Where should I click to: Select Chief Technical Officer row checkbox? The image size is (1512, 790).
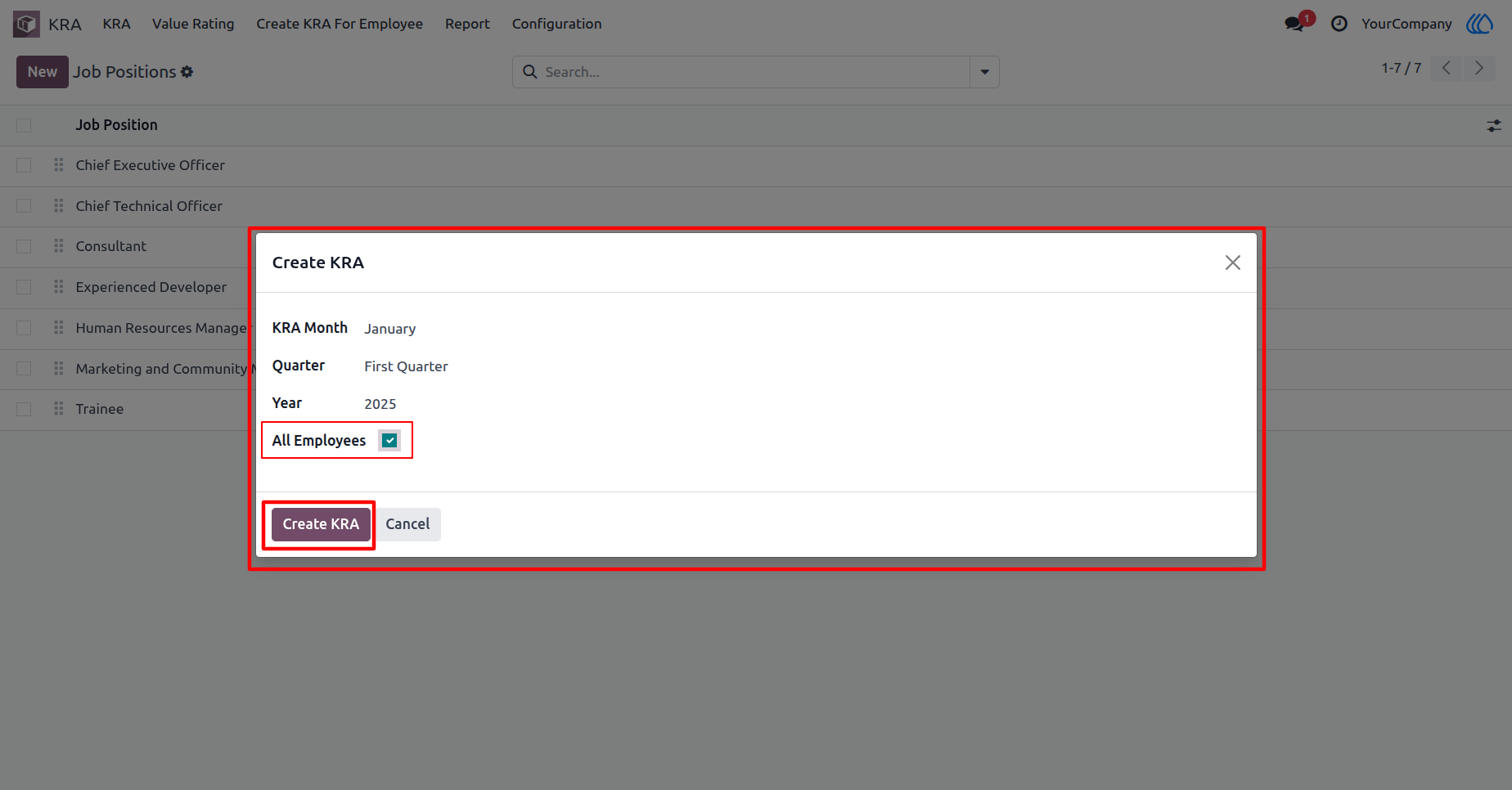point(24,206)
